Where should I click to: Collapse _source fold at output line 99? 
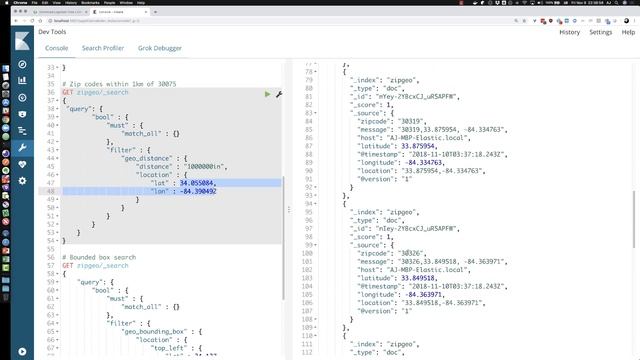point(315,245)
